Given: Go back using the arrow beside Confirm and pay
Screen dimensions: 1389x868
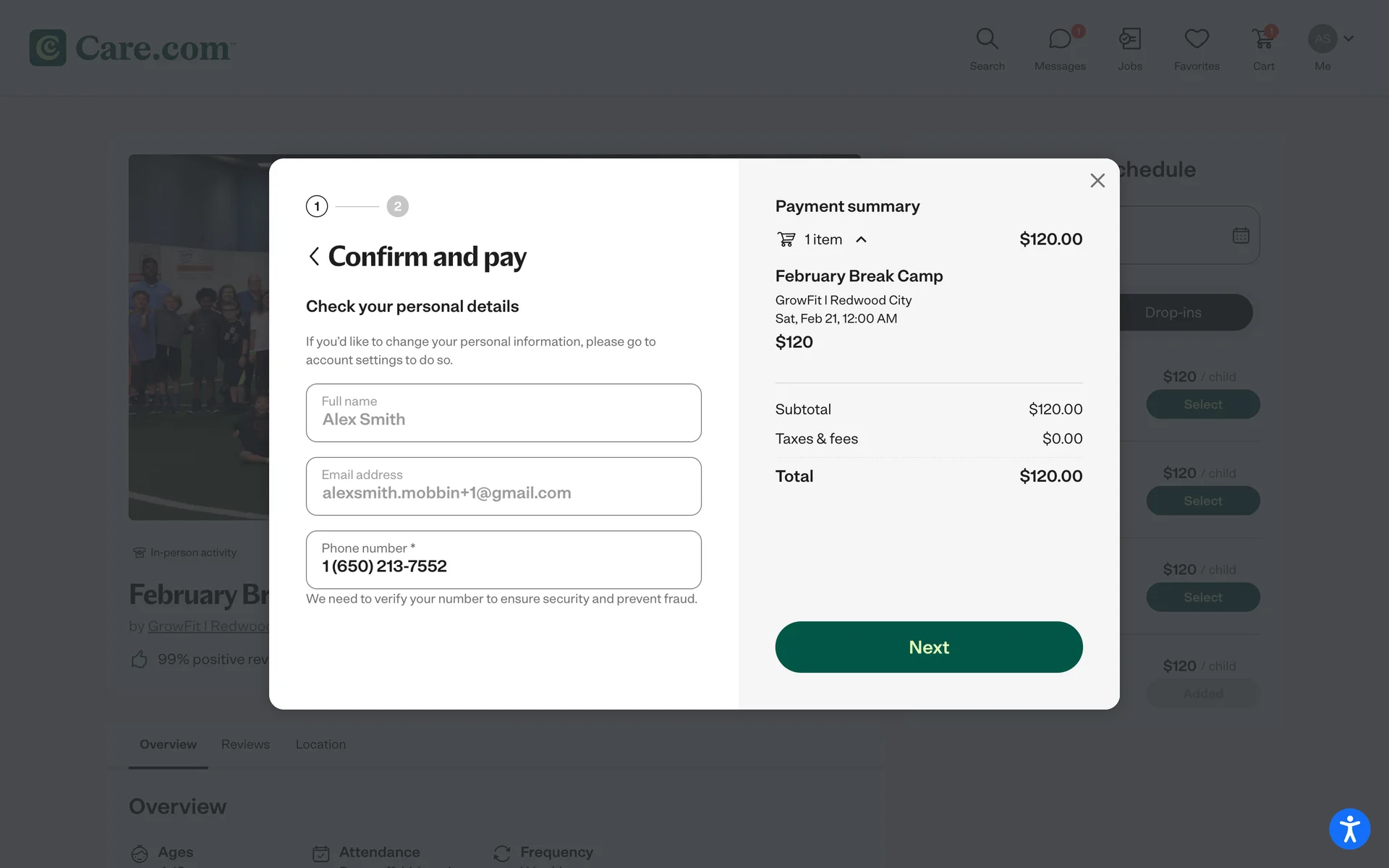Looking at the screenshot, I should 314,257.
